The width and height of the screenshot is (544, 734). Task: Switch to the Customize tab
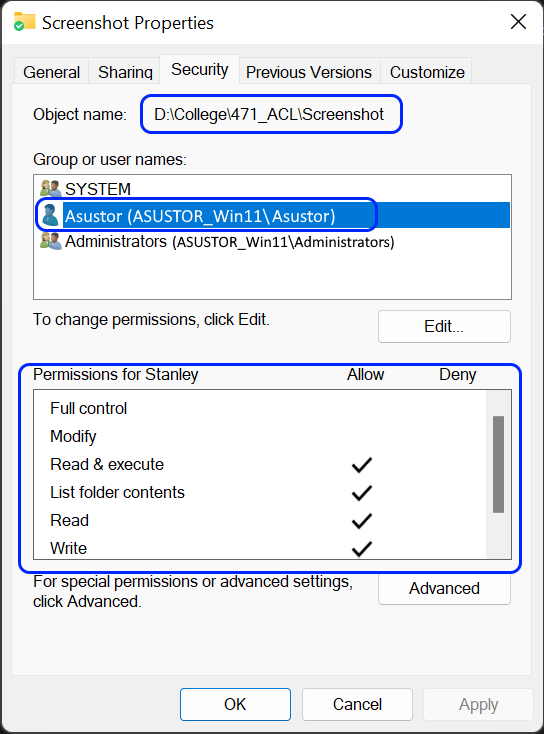427,72
